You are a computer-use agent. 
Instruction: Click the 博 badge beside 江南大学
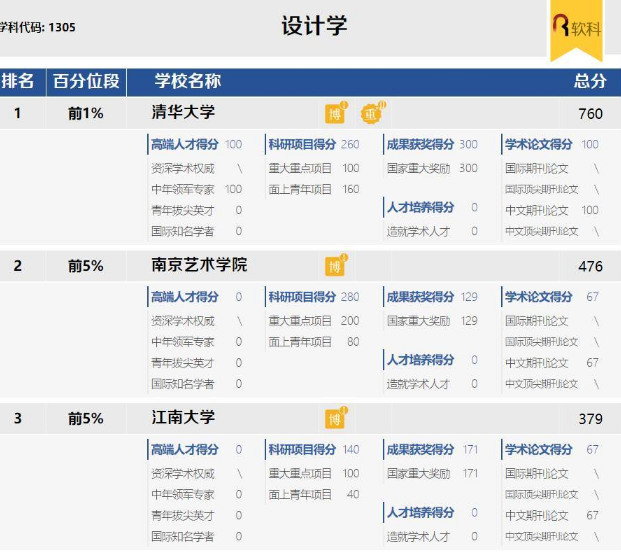click(335, 418)
